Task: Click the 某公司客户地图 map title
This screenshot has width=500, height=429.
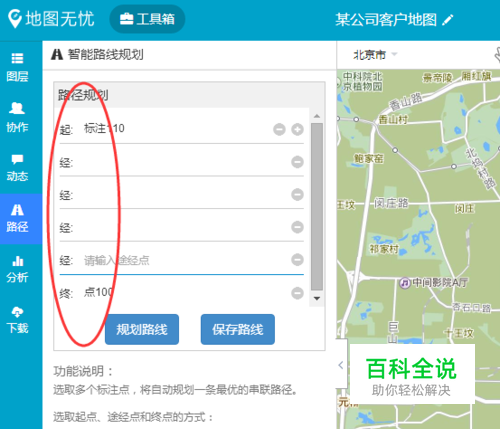Action: tap(386, 20)
